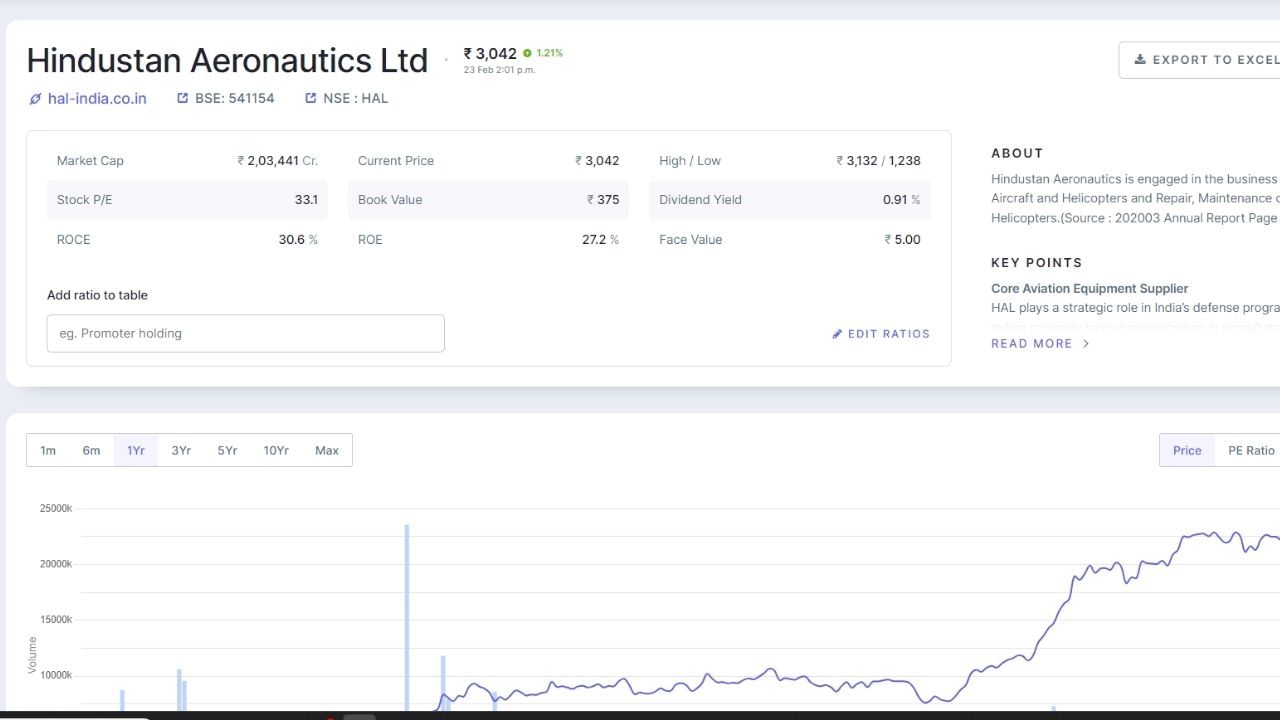Switch the chart to Price view
The width and height of the screenshot is (1280, 720).
click(1187, 450)
